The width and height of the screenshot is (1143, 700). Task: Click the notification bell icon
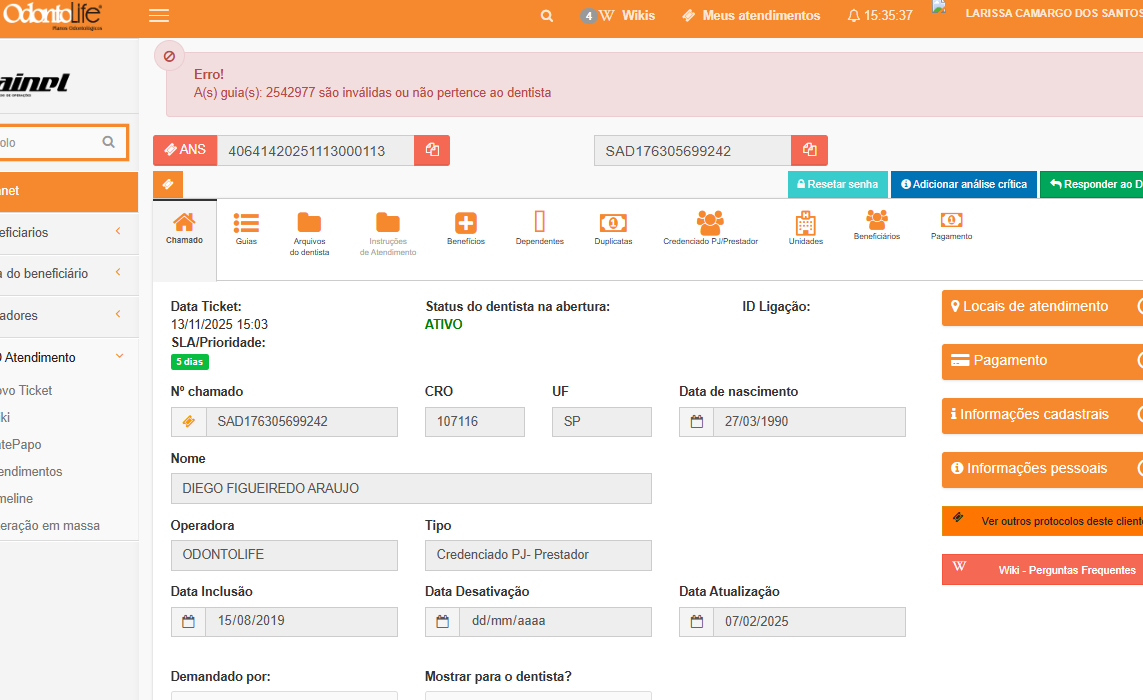[x=853, y=16]
